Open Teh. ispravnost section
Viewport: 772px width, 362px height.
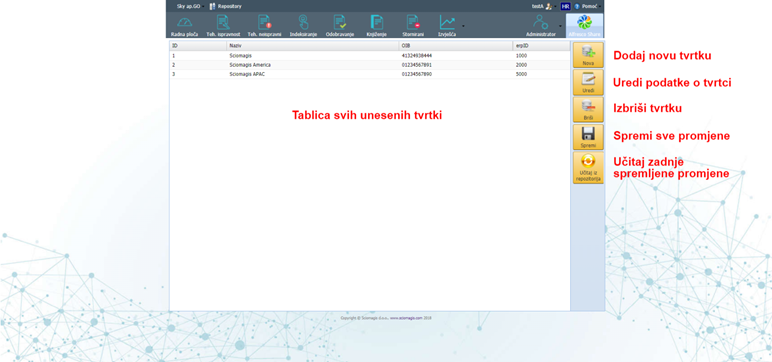pos(223,26)
